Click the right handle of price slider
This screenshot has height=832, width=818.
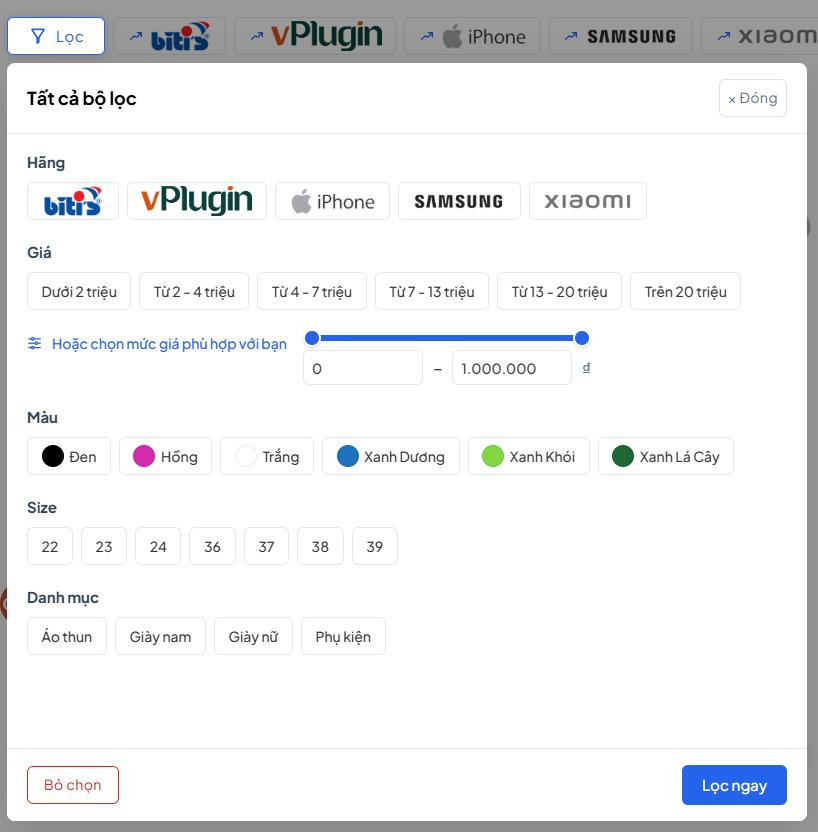[582, 338]
